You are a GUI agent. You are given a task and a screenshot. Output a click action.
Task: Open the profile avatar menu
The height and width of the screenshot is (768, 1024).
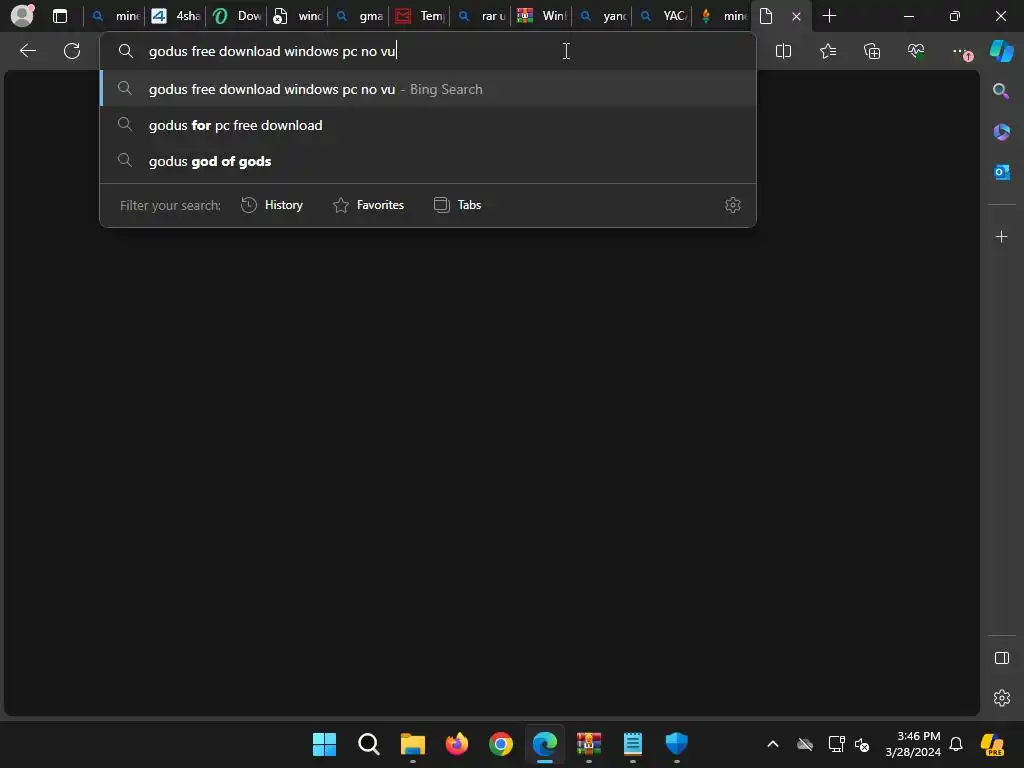(22, 15)
